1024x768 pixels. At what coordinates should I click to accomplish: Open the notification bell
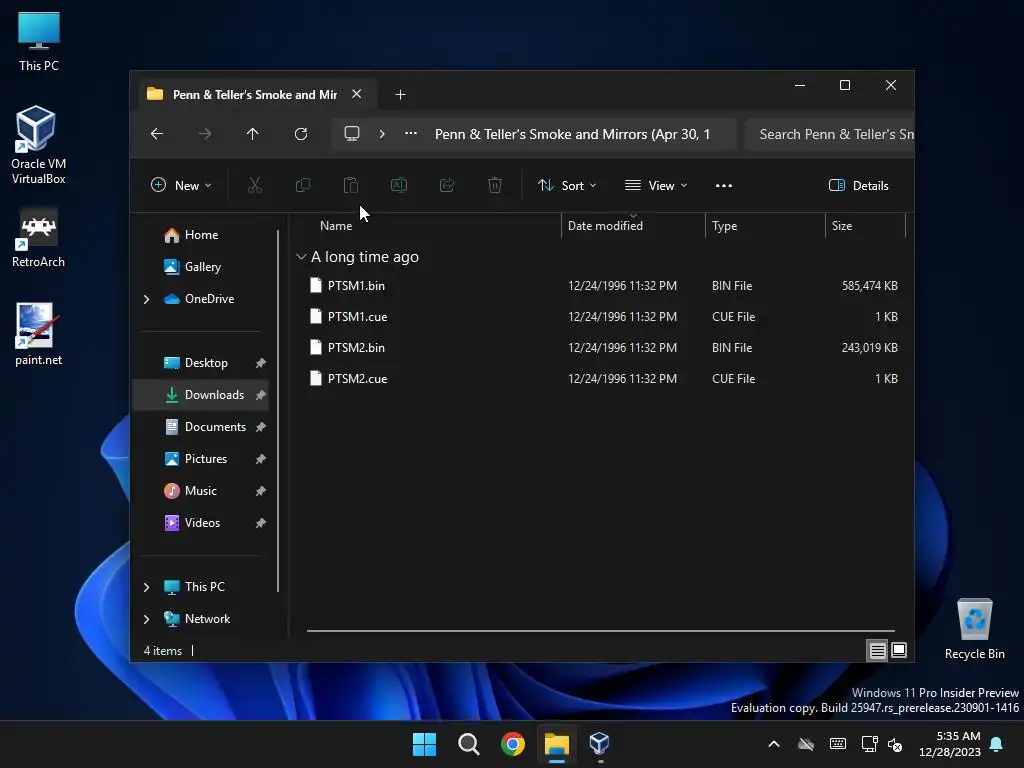pyautogui.click(x=997, y=744)
